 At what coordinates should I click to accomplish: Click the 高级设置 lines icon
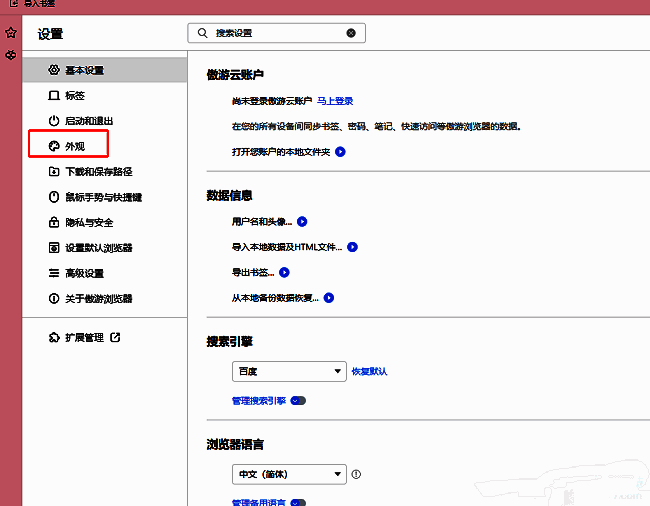tap(54, 273)
